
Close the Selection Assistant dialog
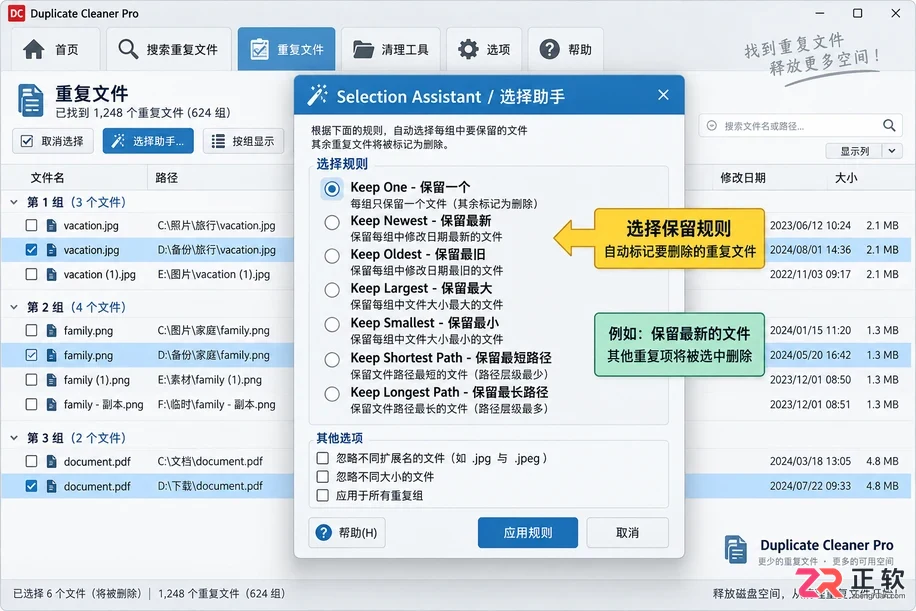point(663,95)
